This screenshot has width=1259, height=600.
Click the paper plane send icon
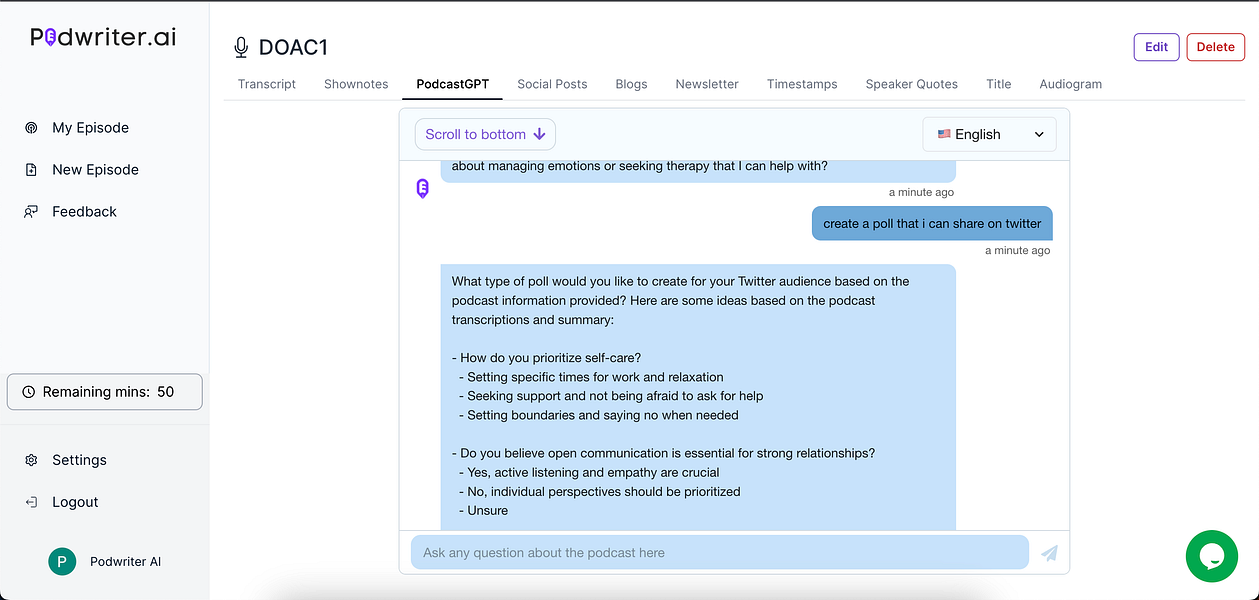[1049, 552]
